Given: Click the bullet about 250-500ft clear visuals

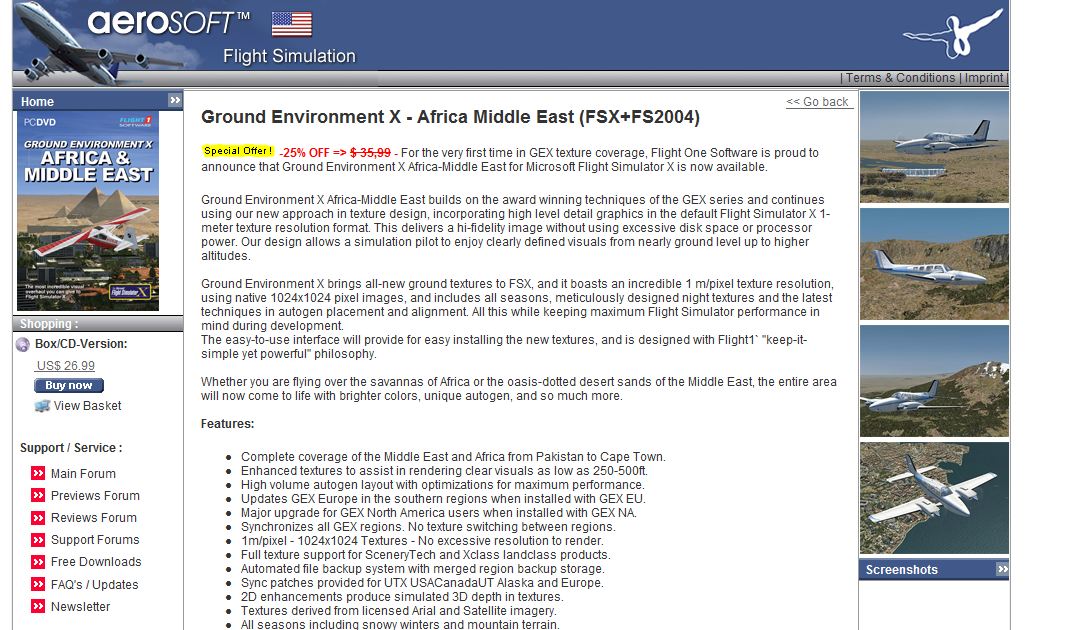Looking at the screenshot, I should 444,470.
